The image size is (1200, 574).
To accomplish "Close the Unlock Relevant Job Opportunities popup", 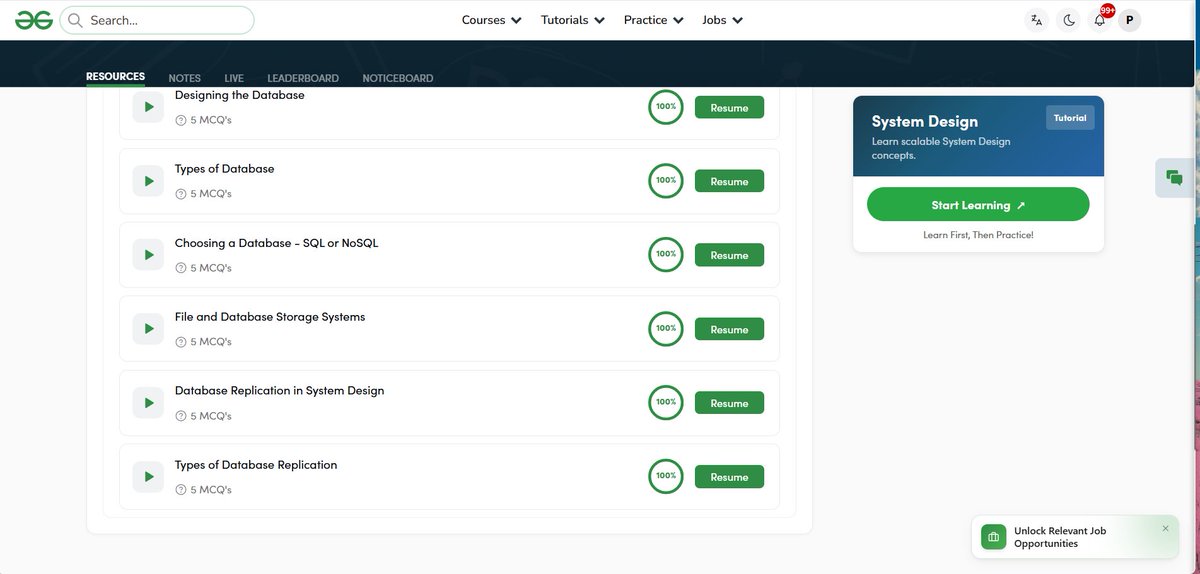I will (1165, 528).
